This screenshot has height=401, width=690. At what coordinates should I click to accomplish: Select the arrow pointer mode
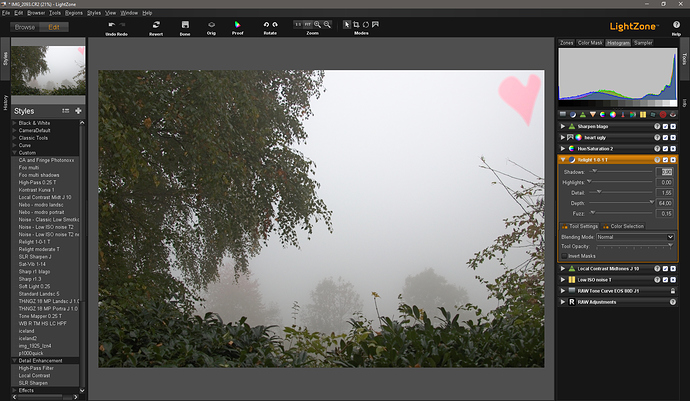(x=347, y=25)
